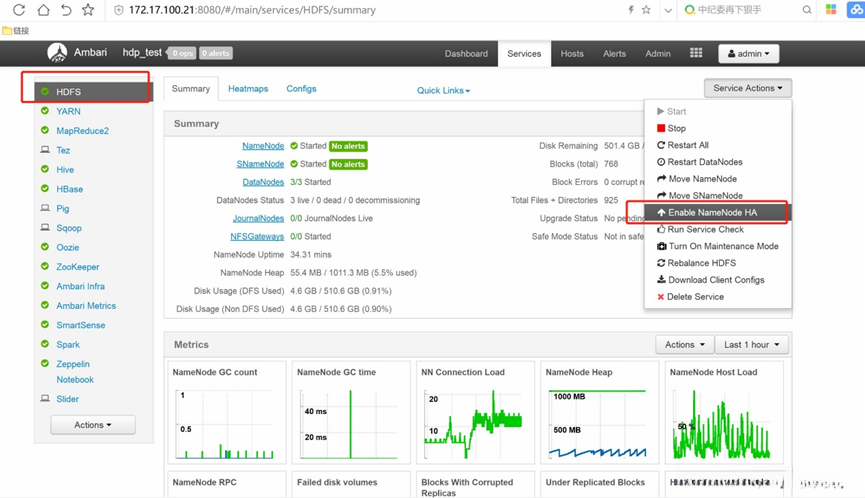Click the browser undo/back arrow icon

click(x=66, y=10)
